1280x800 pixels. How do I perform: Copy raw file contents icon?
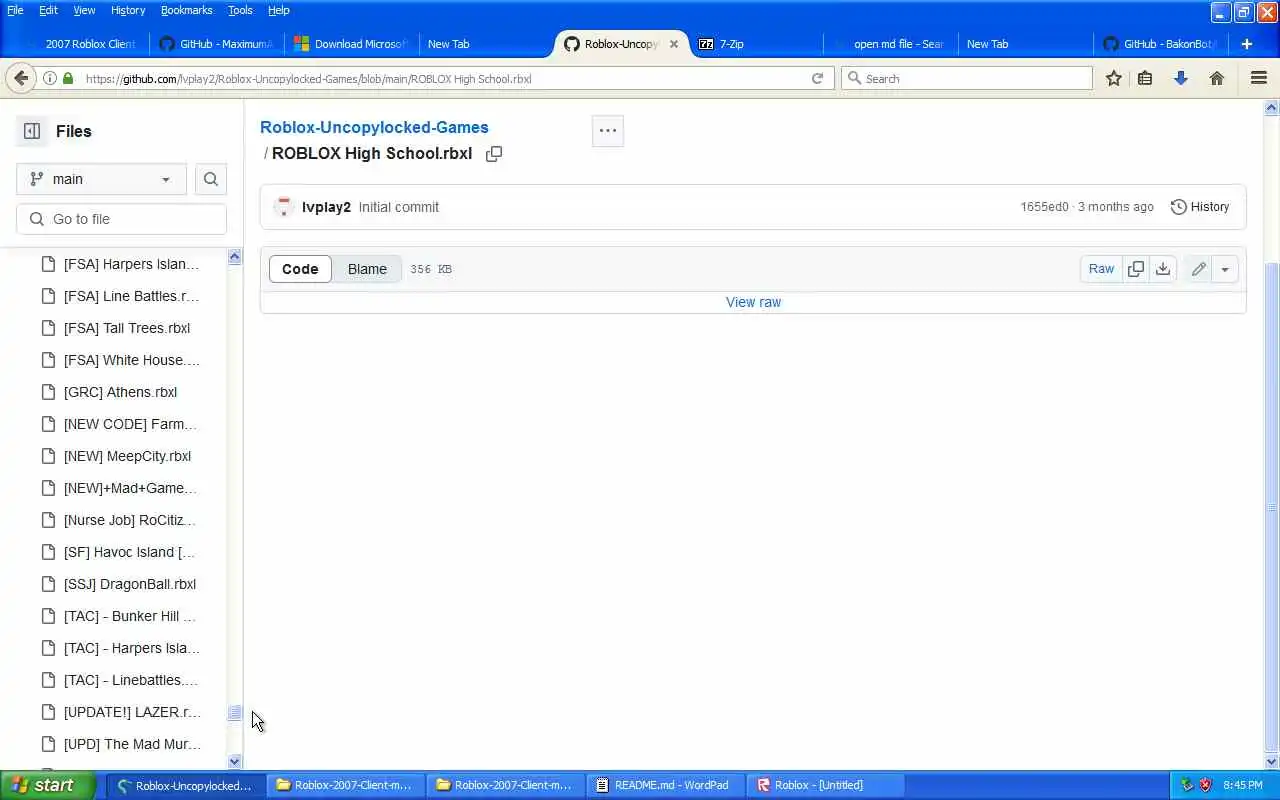point(1136,269)
